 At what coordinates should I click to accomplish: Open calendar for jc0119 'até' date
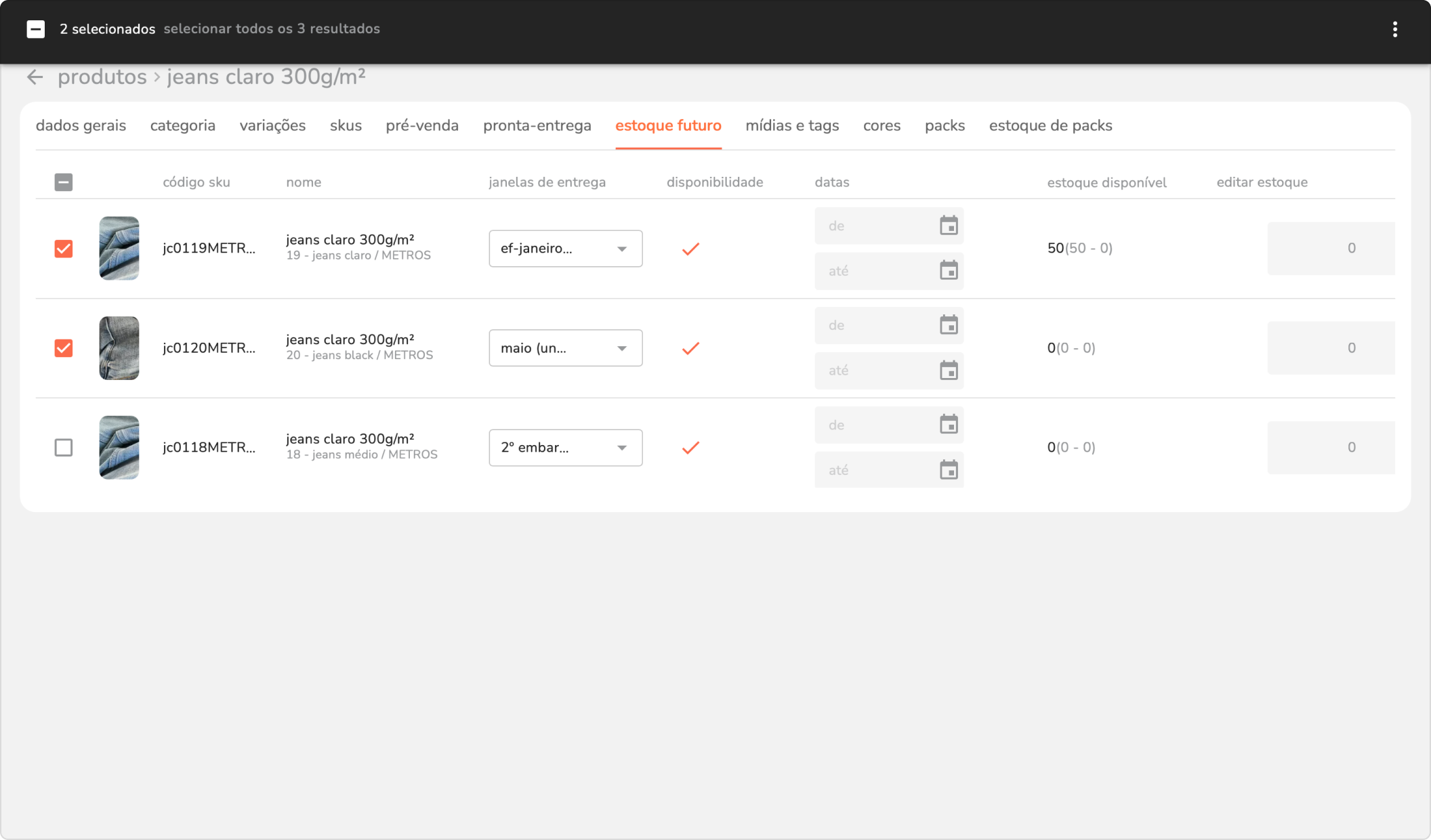[949, 271]
